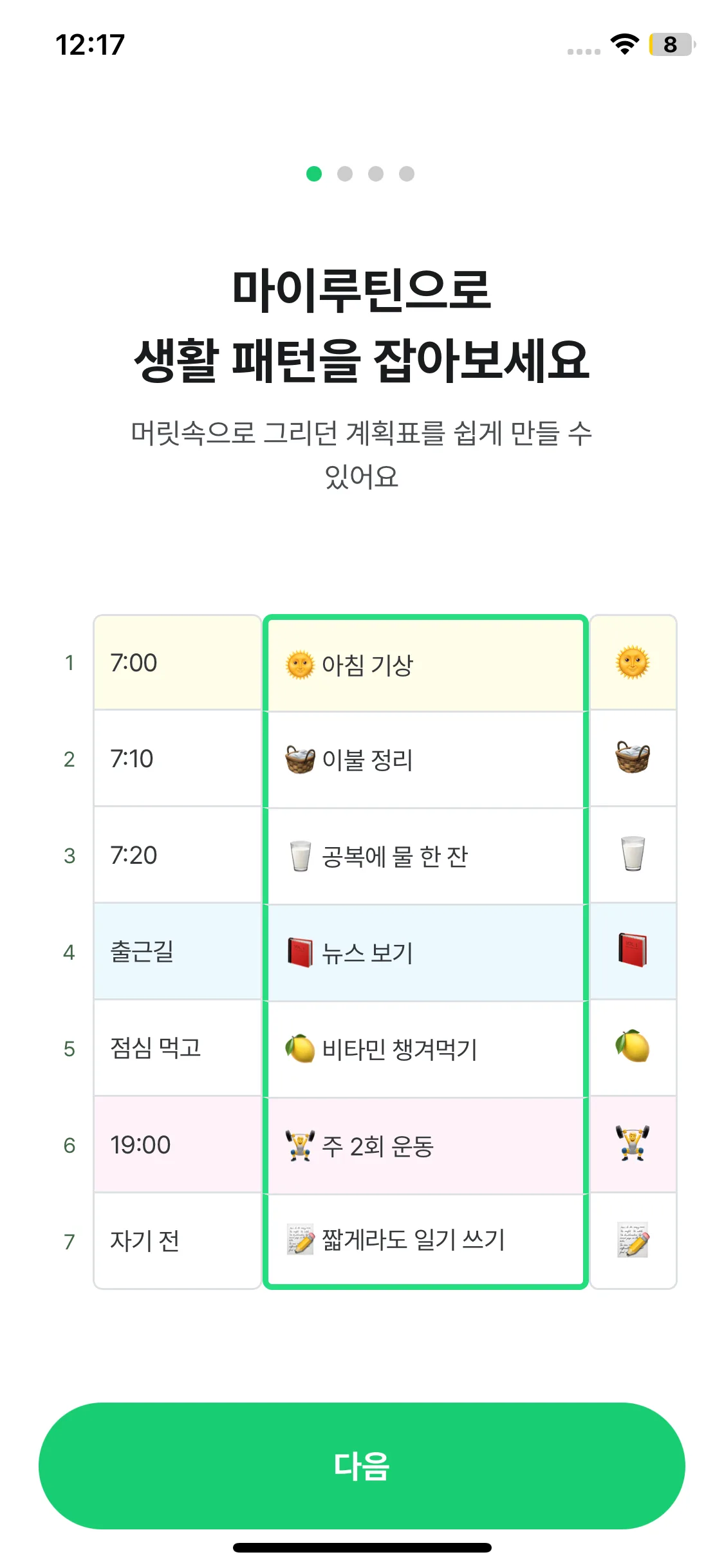
Task: Tap the 아침 기상 routine row
Action: [x=425, y=665]
